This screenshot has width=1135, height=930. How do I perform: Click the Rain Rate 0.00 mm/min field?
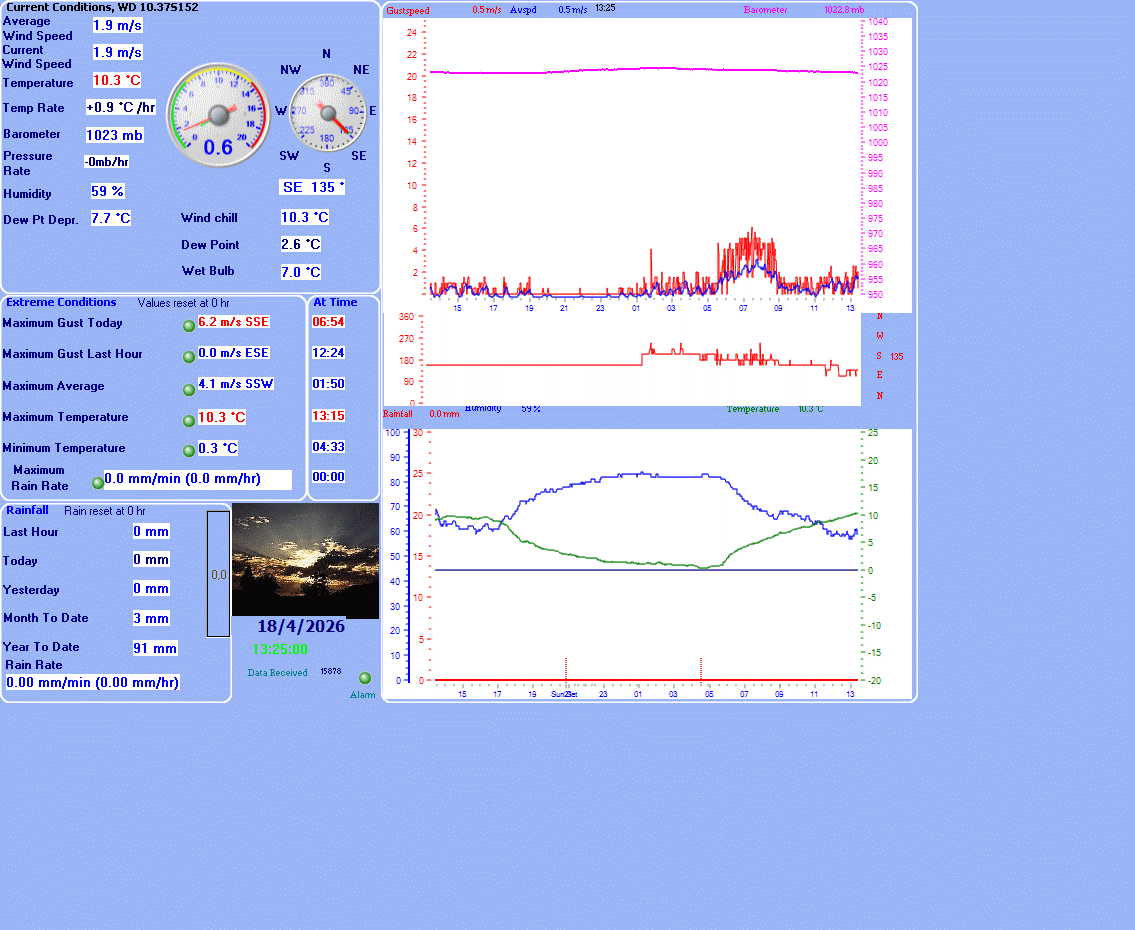pyautogui.click(x=93, y=682)
